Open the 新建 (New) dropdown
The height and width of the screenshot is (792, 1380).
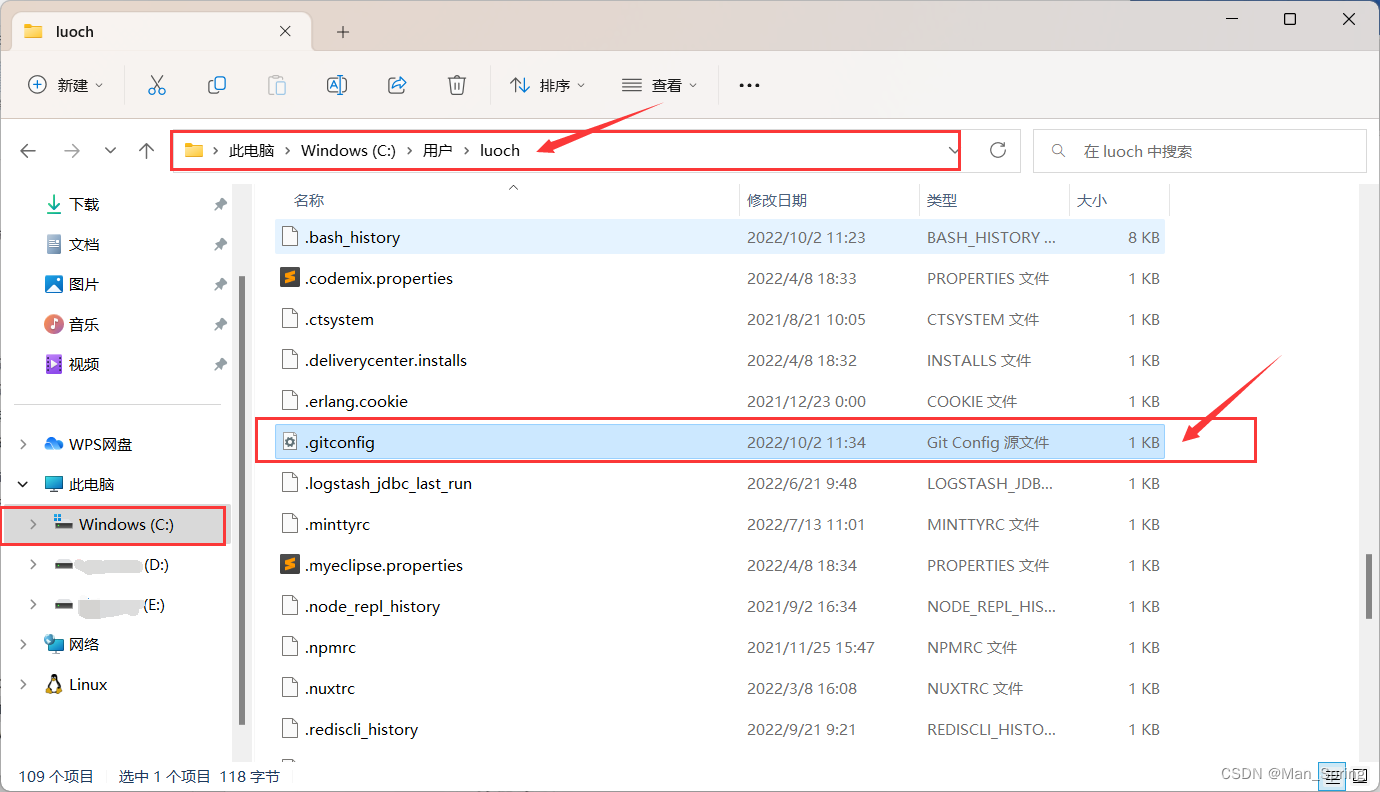pyautogui.click(x=65, y=85)
